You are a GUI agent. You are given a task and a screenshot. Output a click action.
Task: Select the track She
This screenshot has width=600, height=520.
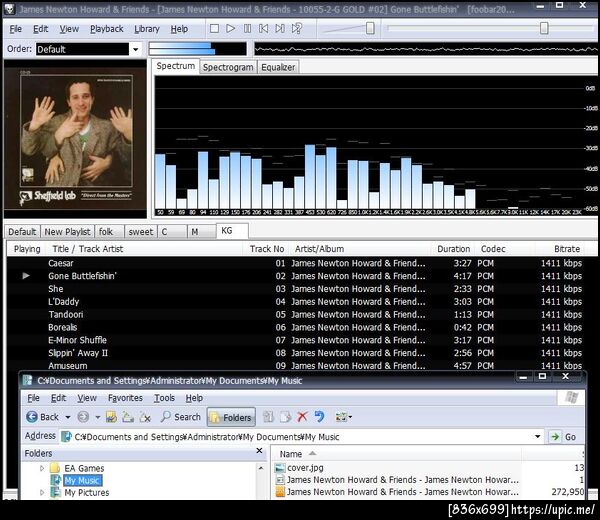302,289
